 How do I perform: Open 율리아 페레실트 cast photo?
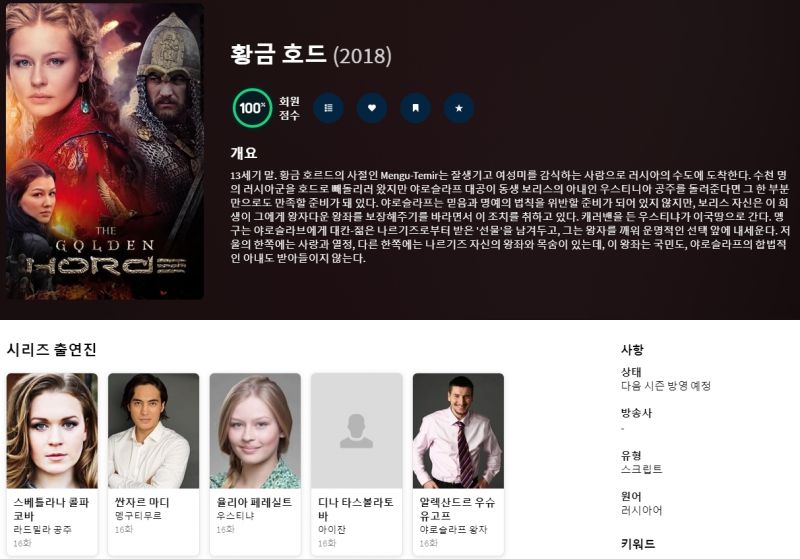point(255,430)
